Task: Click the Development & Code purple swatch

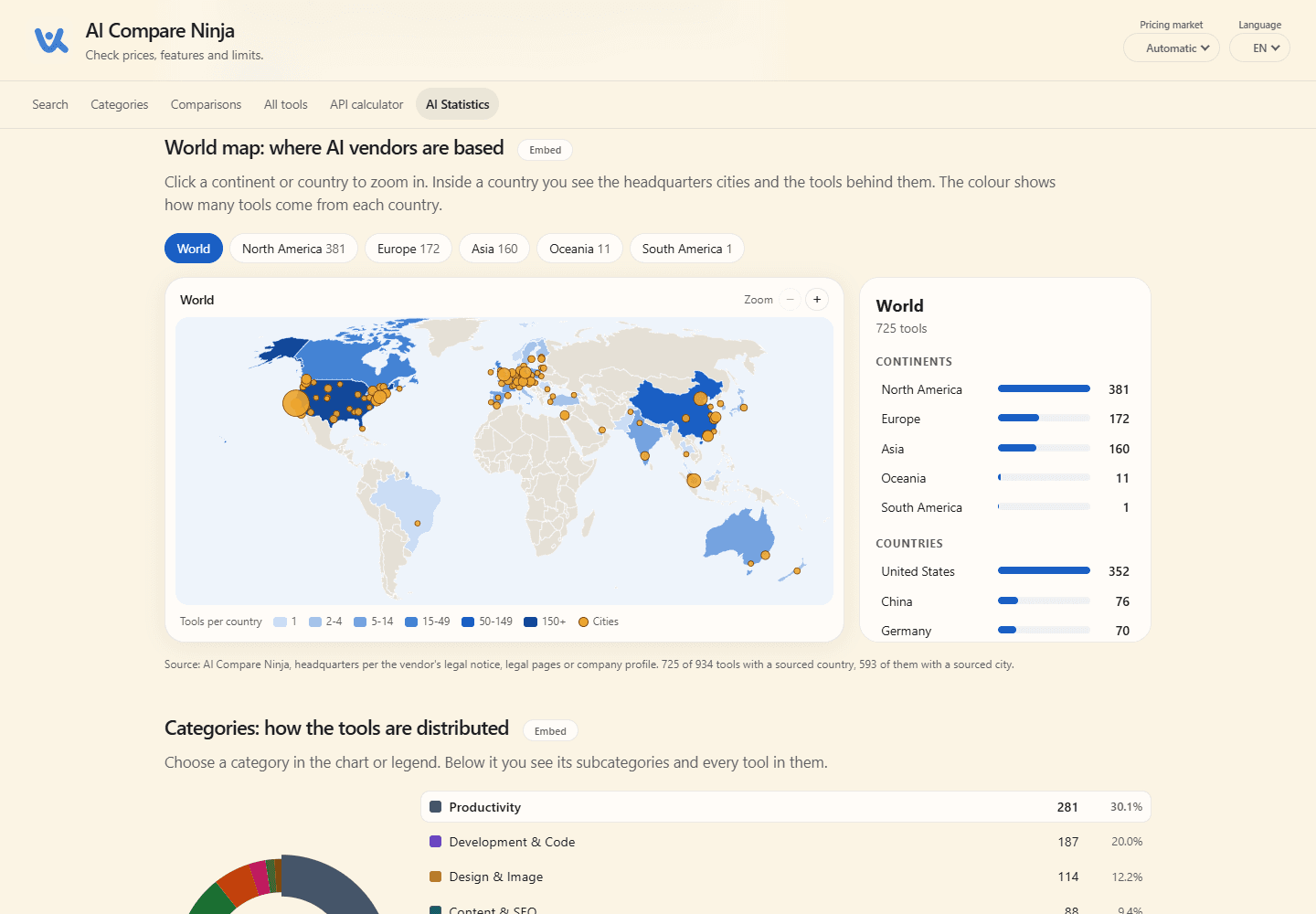Action: coord(436,842)
